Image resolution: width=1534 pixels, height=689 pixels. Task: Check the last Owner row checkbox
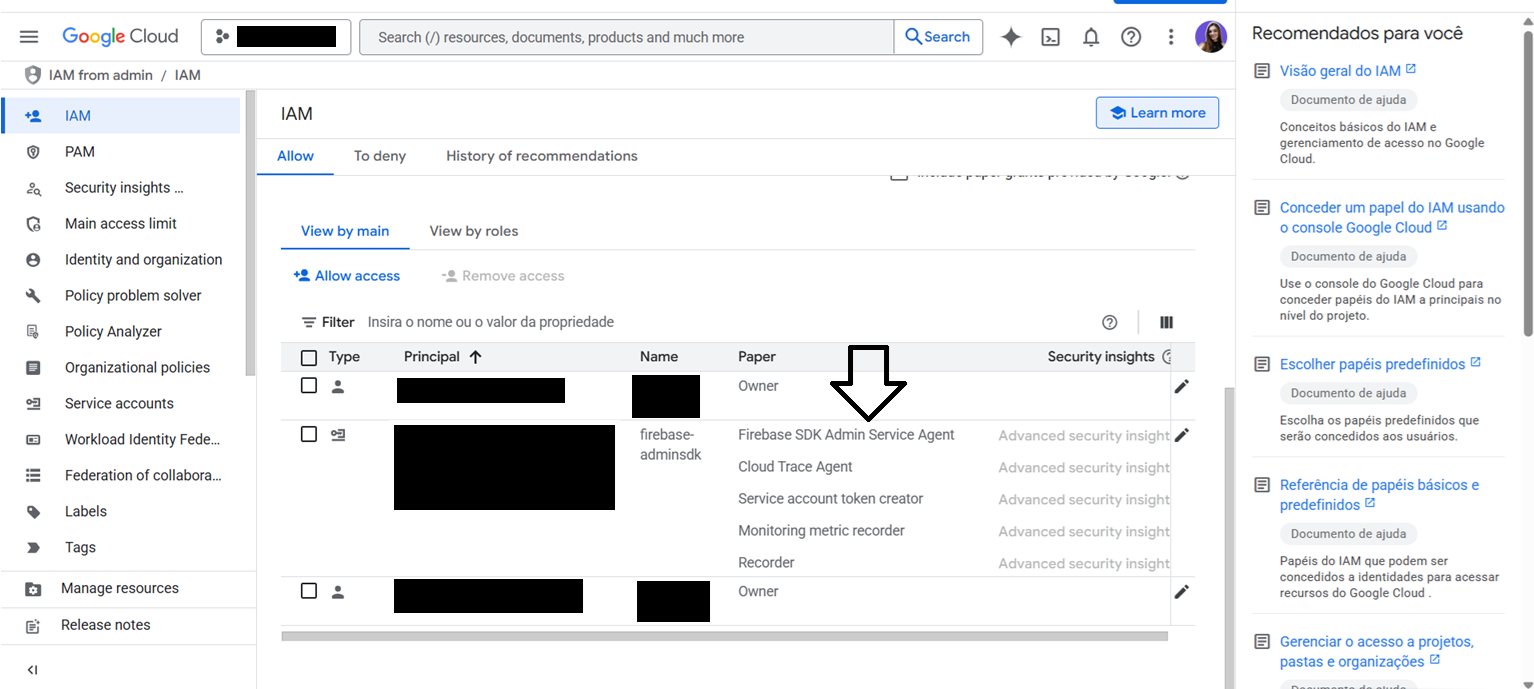click(309, 591)
